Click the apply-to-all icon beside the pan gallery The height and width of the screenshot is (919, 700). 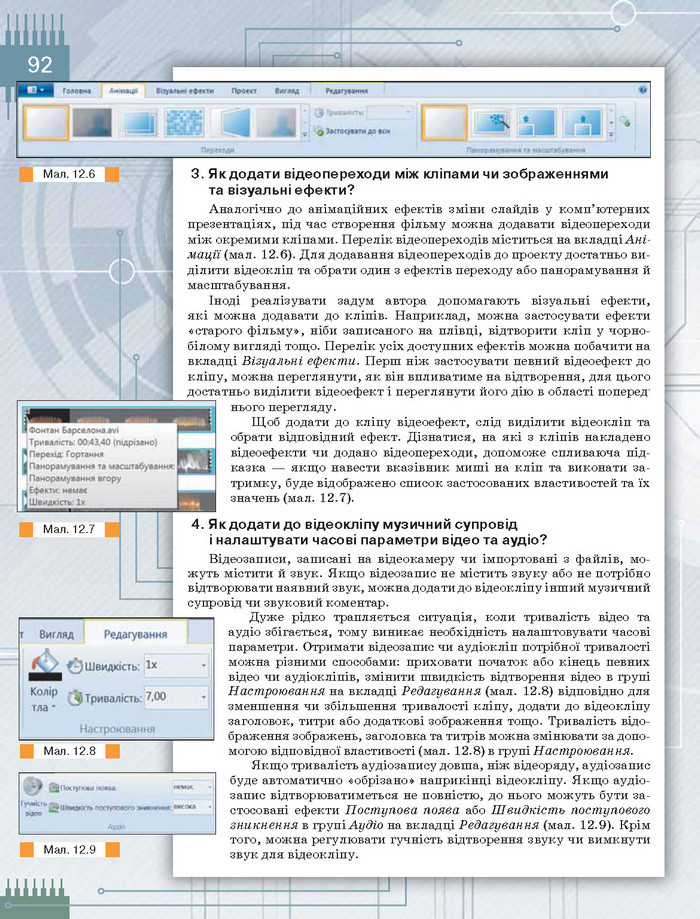pos(626,122)
